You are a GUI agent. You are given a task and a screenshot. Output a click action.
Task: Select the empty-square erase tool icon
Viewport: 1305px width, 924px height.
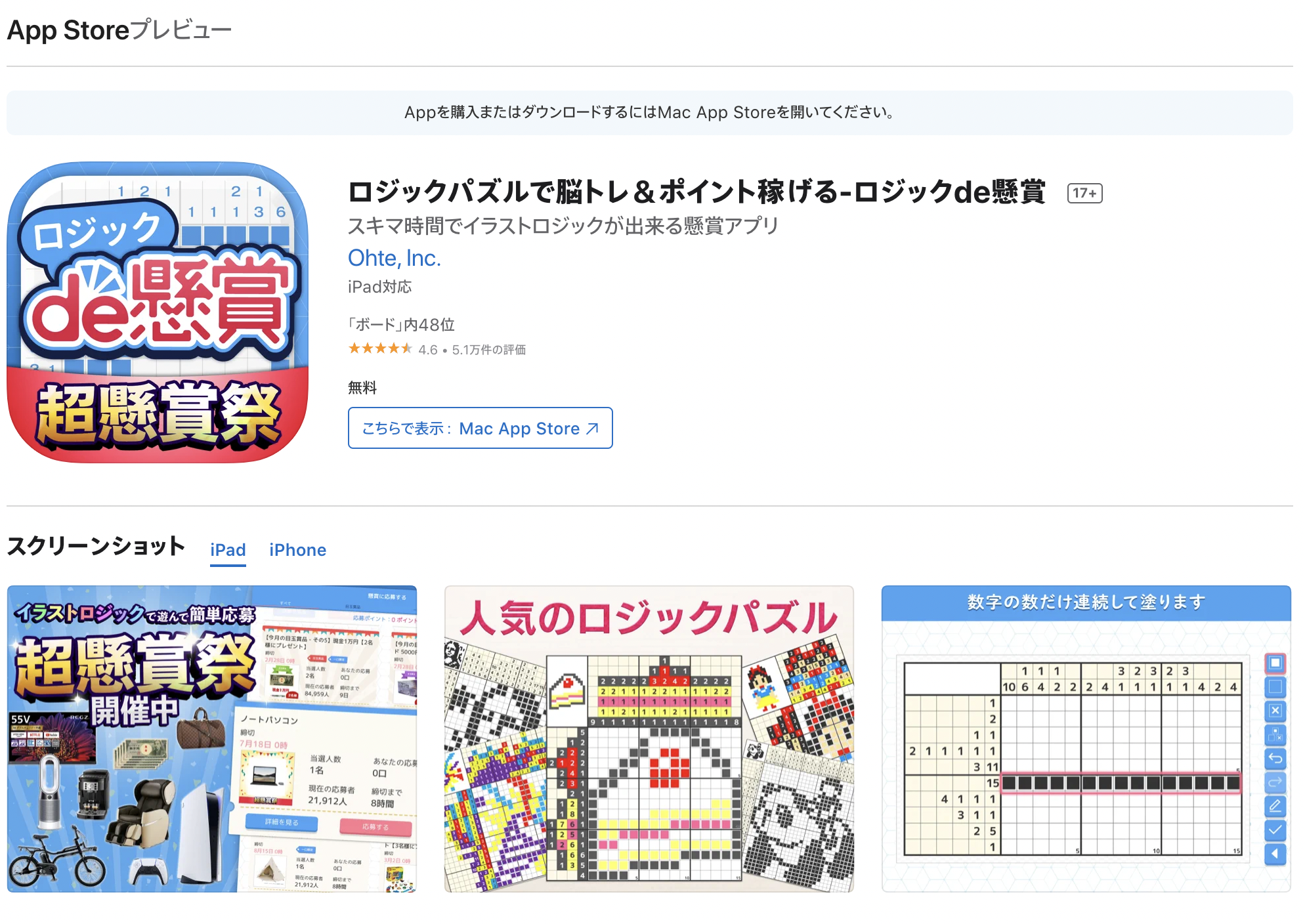point(1275,687)
